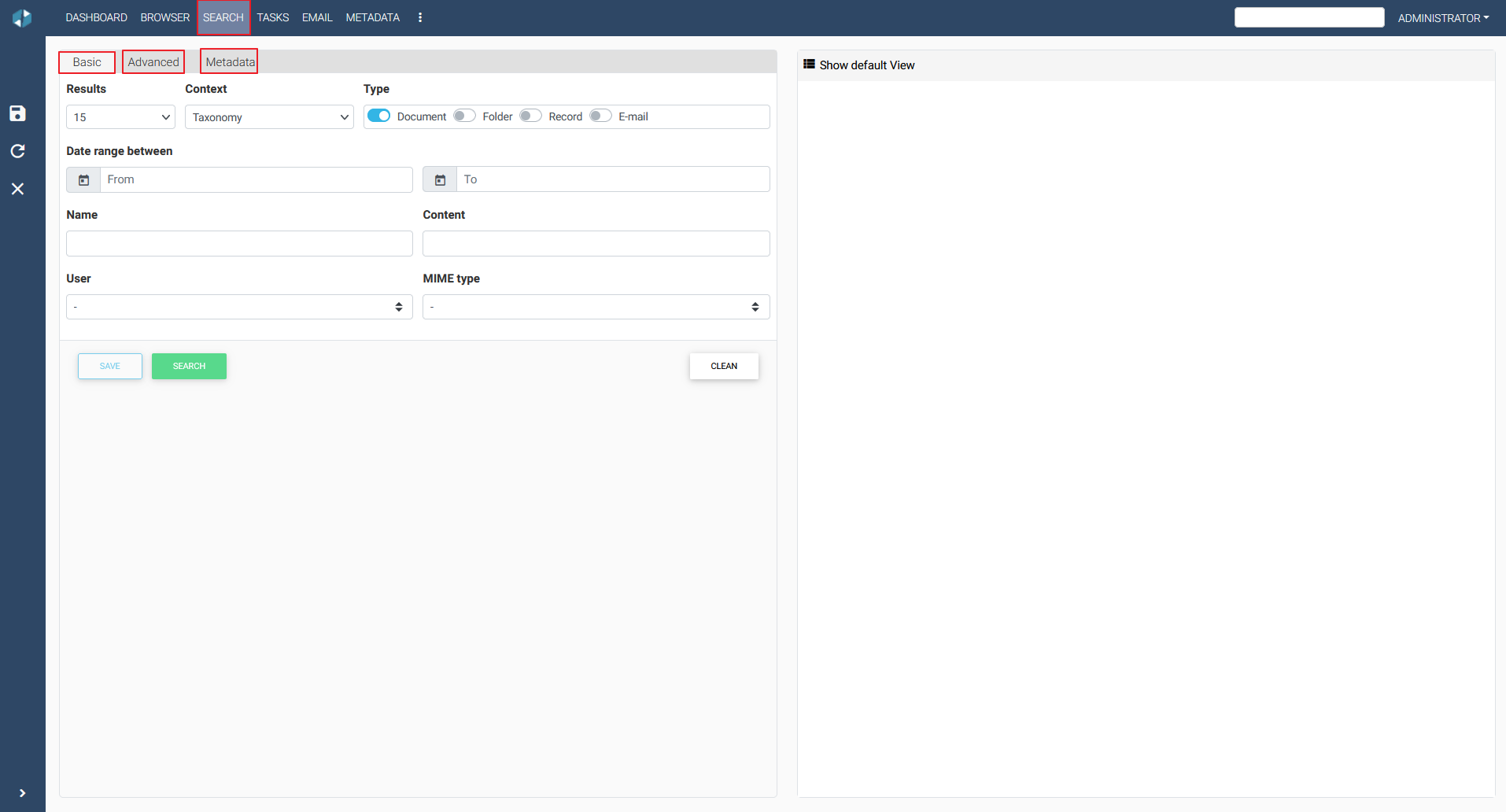Open the MIME type selector

tap(596, 307)
